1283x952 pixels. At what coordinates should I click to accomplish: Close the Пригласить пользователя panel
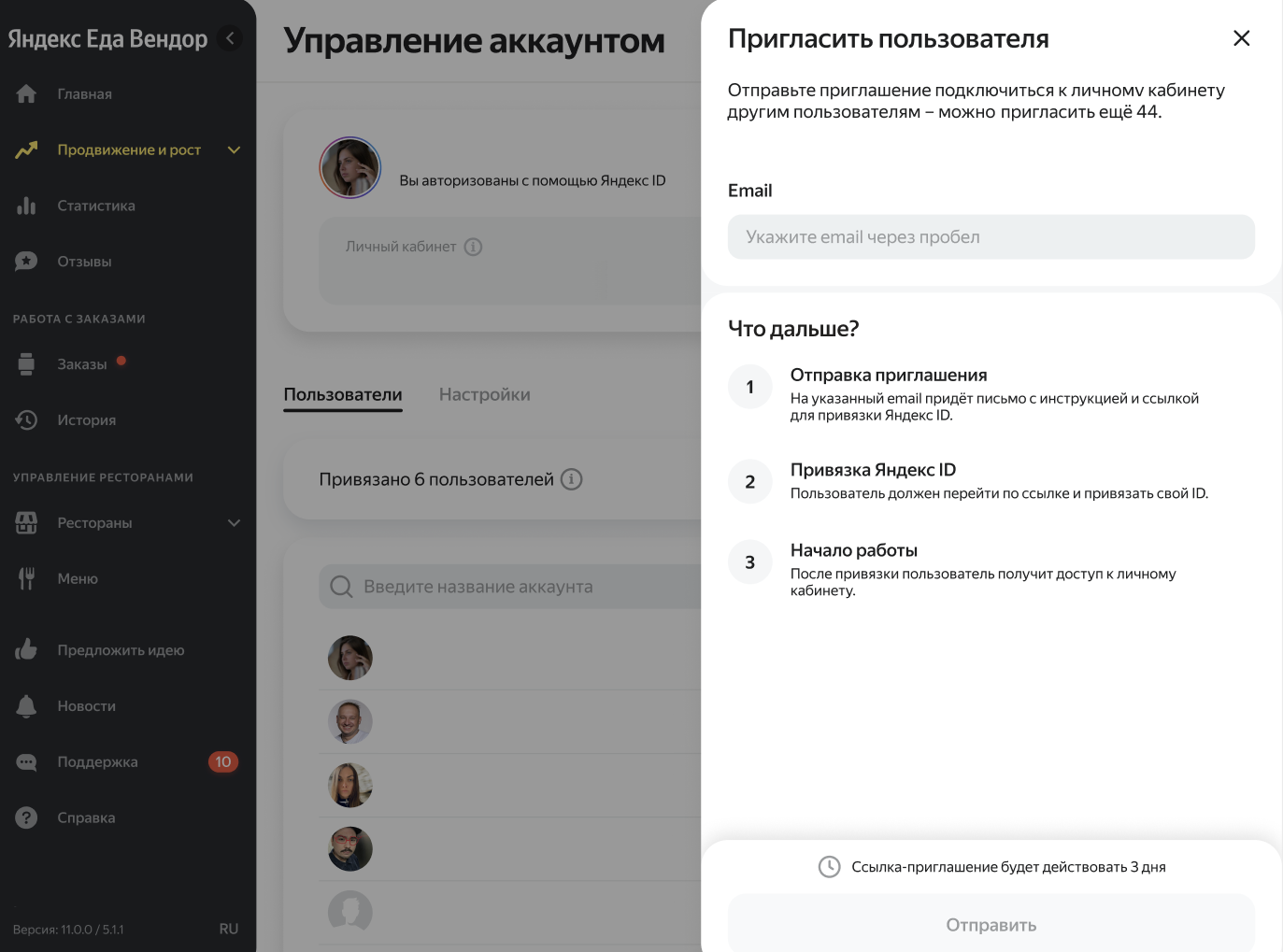pos(1241,38)
